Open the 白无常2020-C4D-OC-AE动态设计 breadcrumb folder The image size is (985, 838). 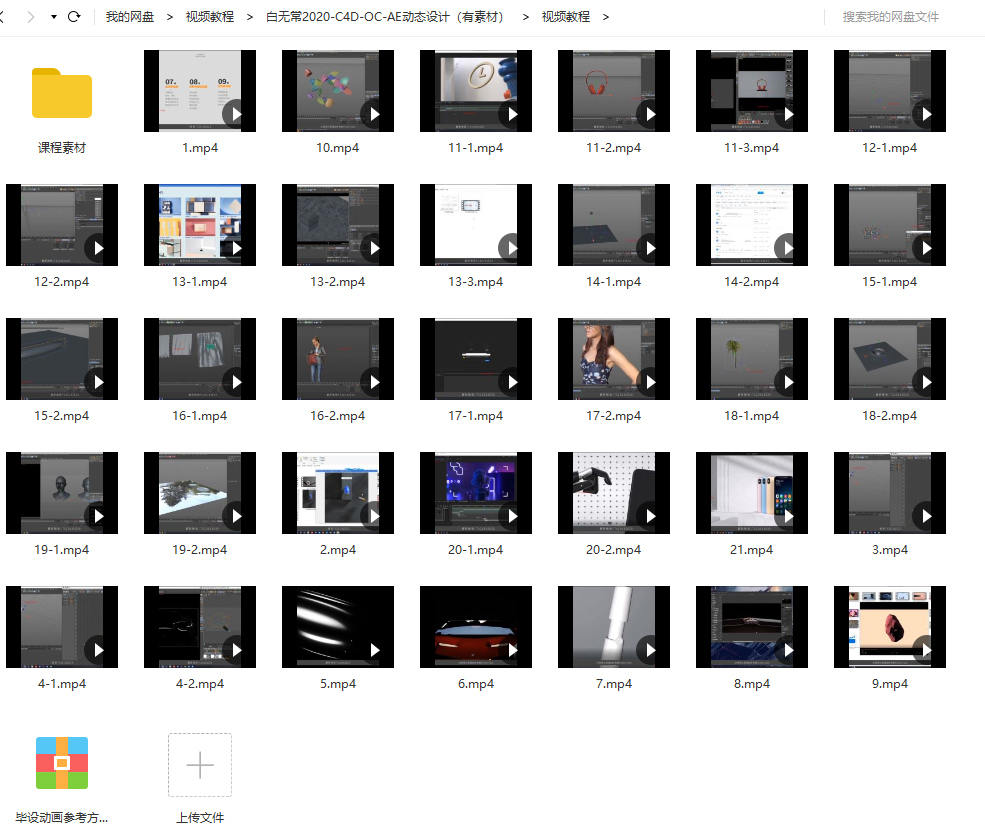pos(385,17)
